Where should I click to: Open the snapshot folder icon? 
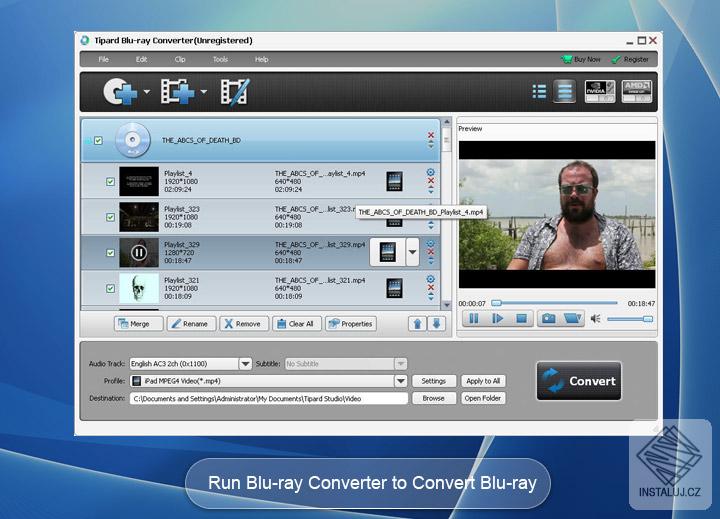[x=573, y=318]
